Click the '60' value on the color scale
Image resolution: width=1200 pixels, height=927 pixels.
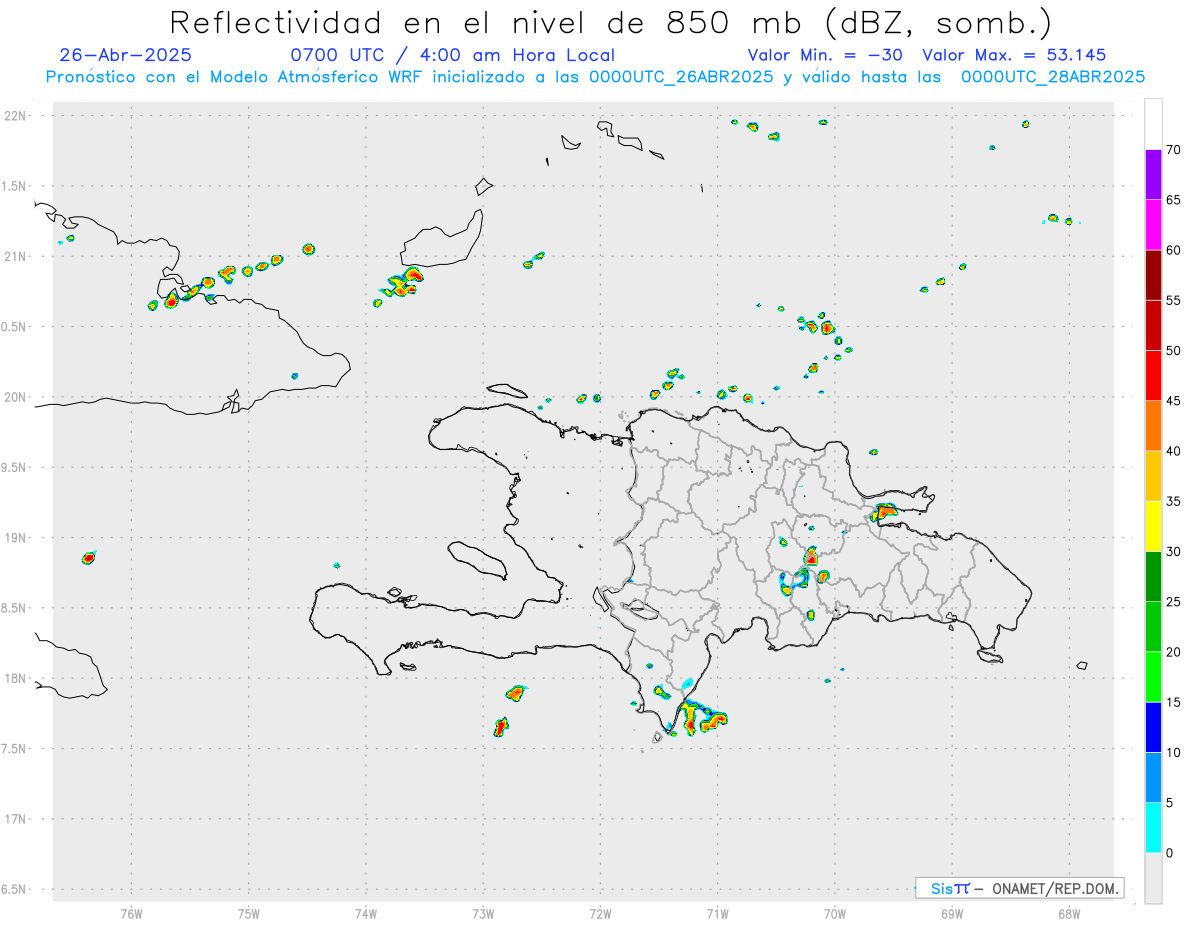[x=1173, y=250]
